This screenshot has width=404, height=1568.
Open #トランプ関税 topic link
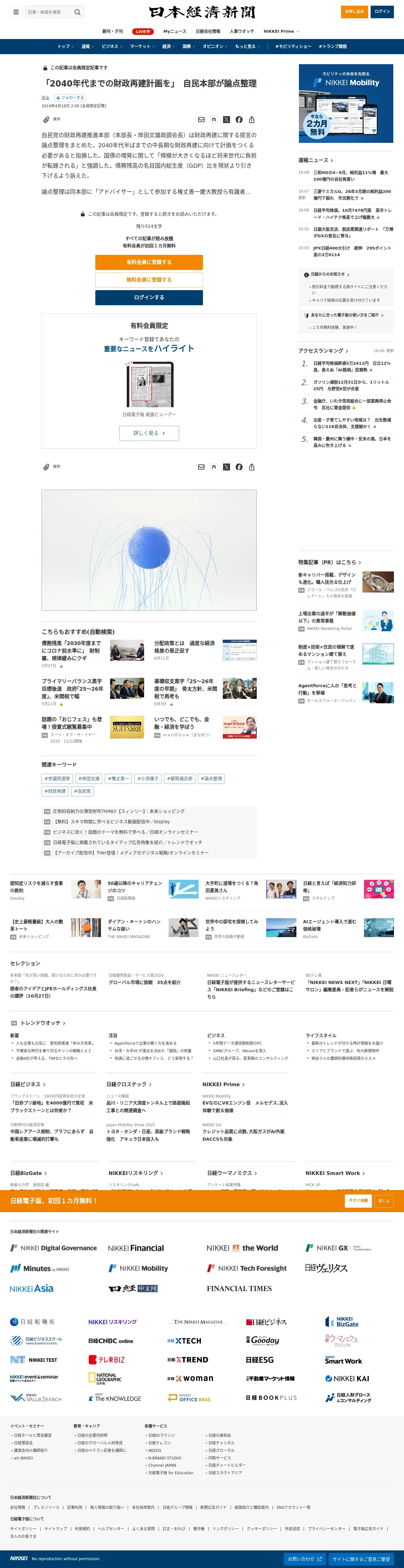(333, 46)
